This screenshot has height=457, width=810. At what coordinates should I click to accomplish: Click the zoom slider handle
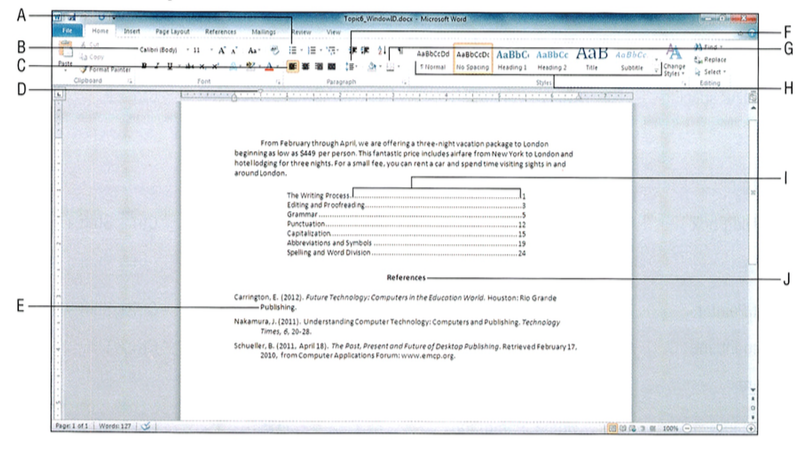[719, 428]
